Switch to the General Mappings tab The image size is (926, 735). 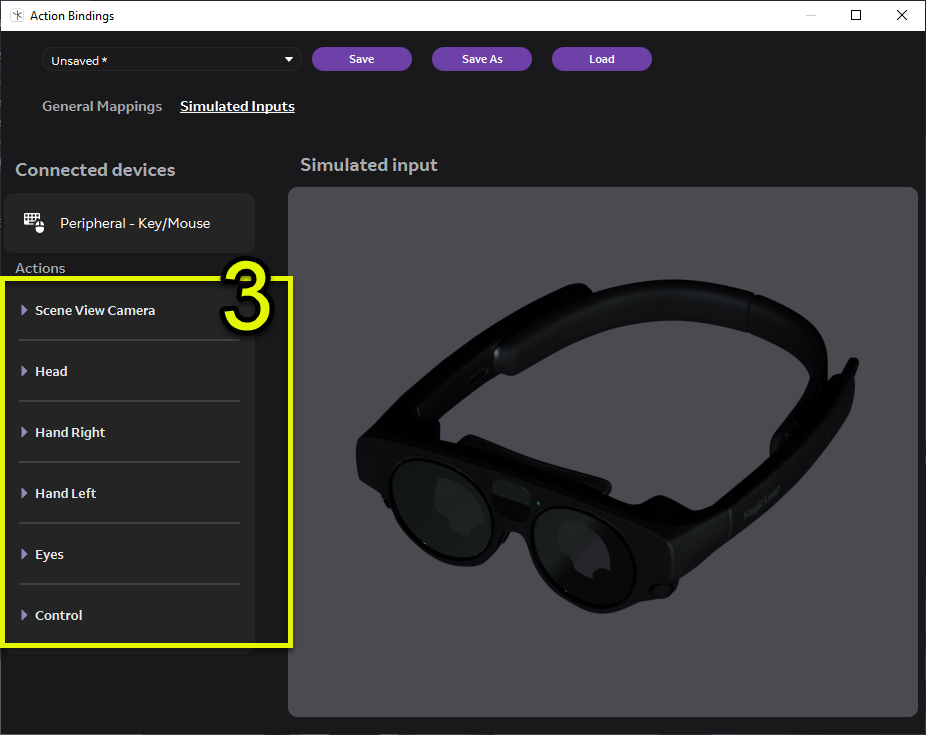click(x=102, y=106)
